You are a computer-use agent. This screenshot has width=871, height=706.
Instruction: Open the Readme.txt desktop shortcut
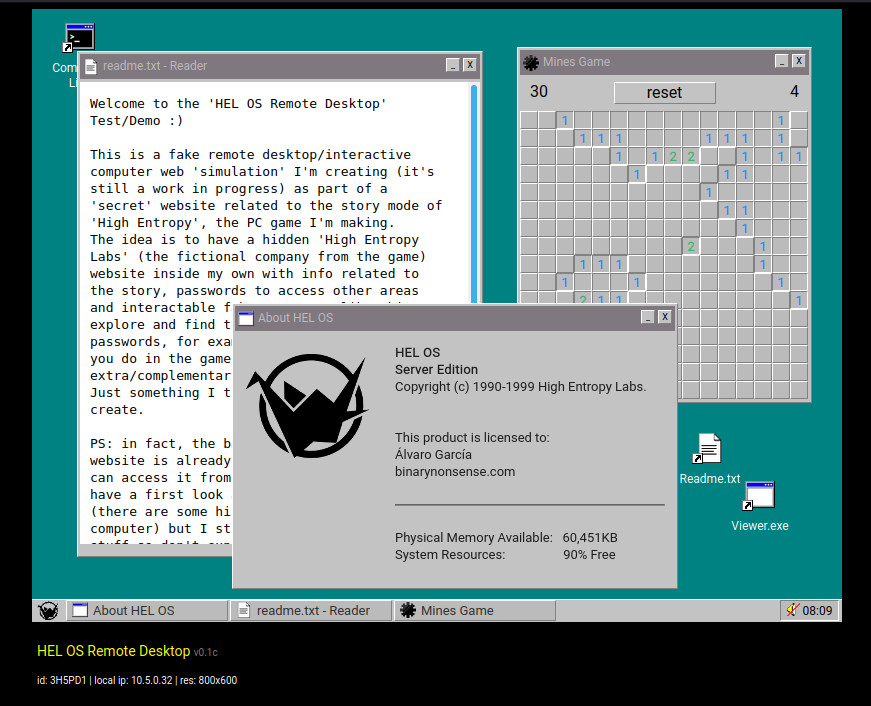(709, 459)
